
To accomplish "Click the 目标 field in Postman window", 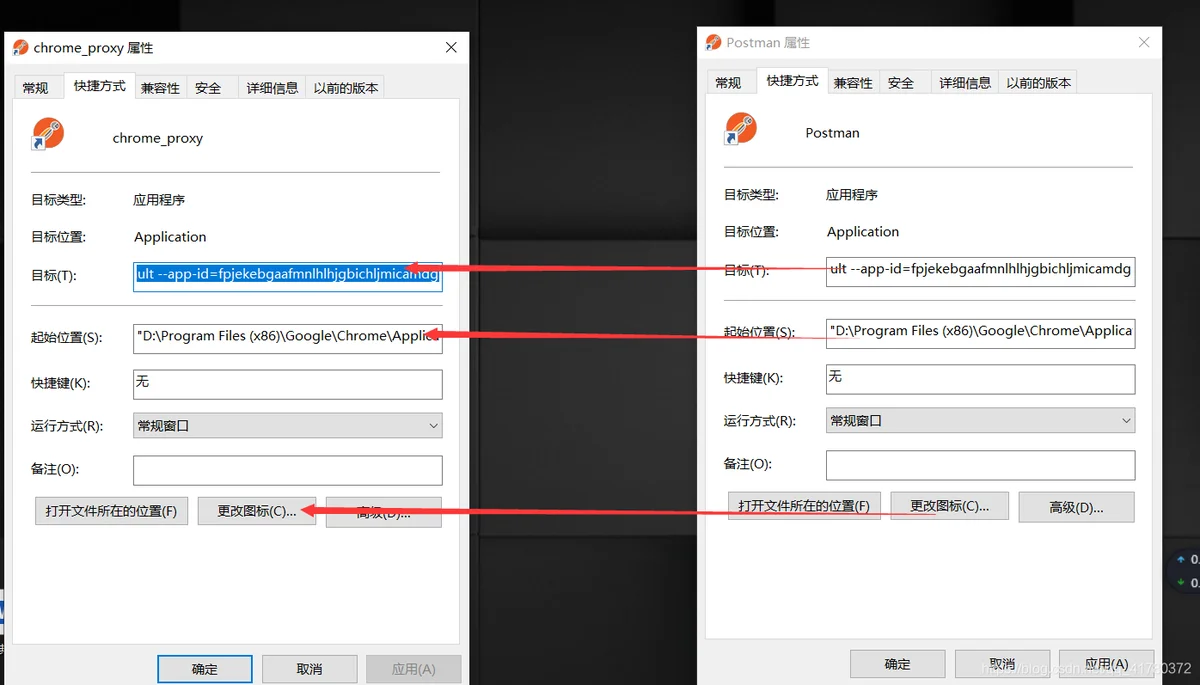I will pos(981,270).
